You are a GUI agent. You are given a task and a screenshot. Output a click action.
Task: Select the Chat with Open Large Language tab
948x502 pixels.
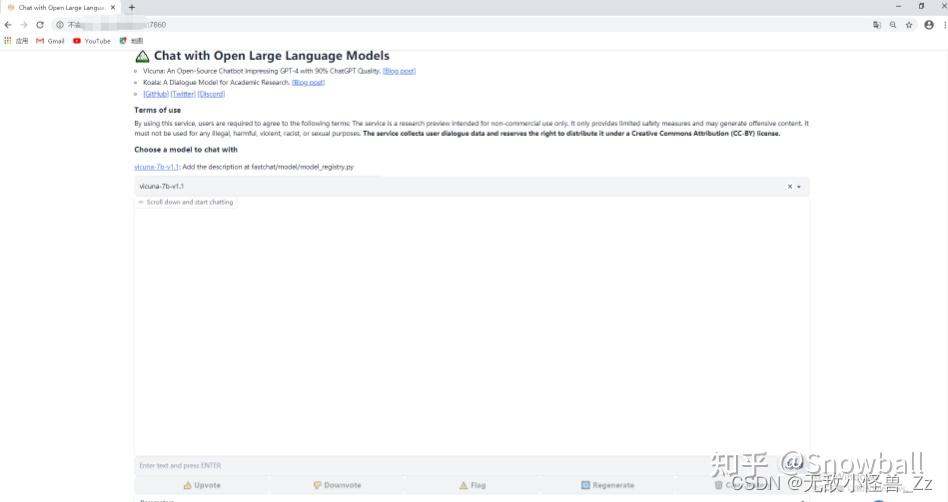pyautogui.click(x=60, y=8)
